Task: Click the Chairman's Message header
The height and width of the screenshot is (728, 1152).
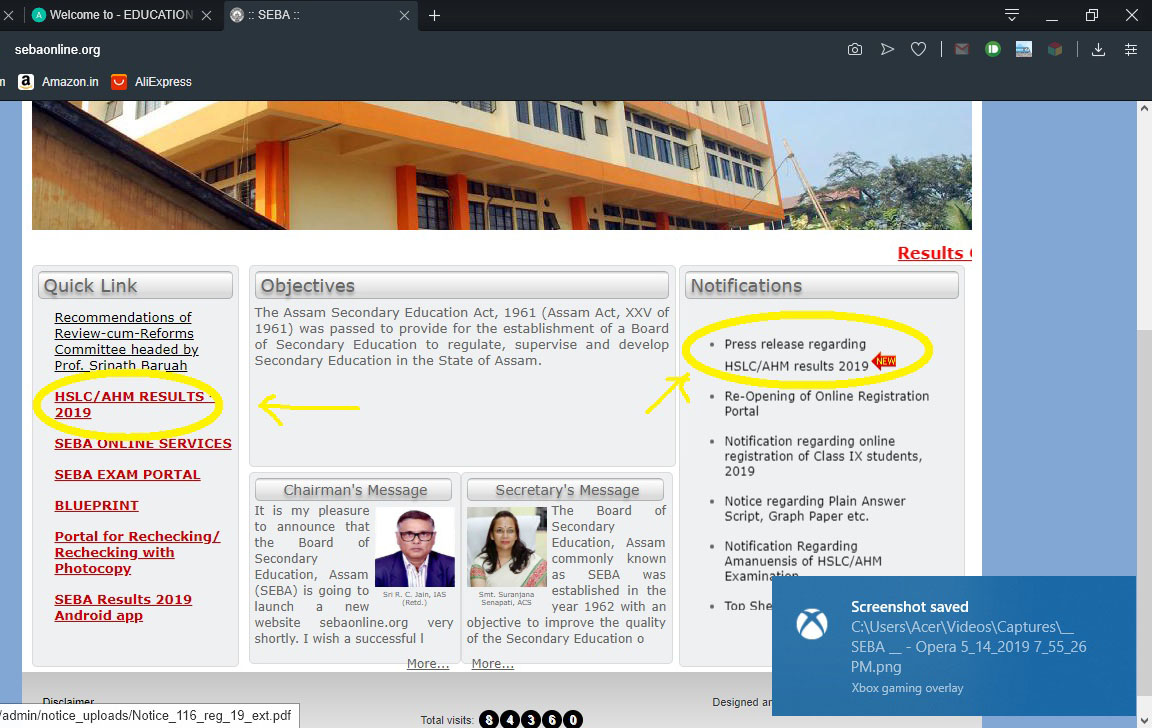Action: point(353,490)
